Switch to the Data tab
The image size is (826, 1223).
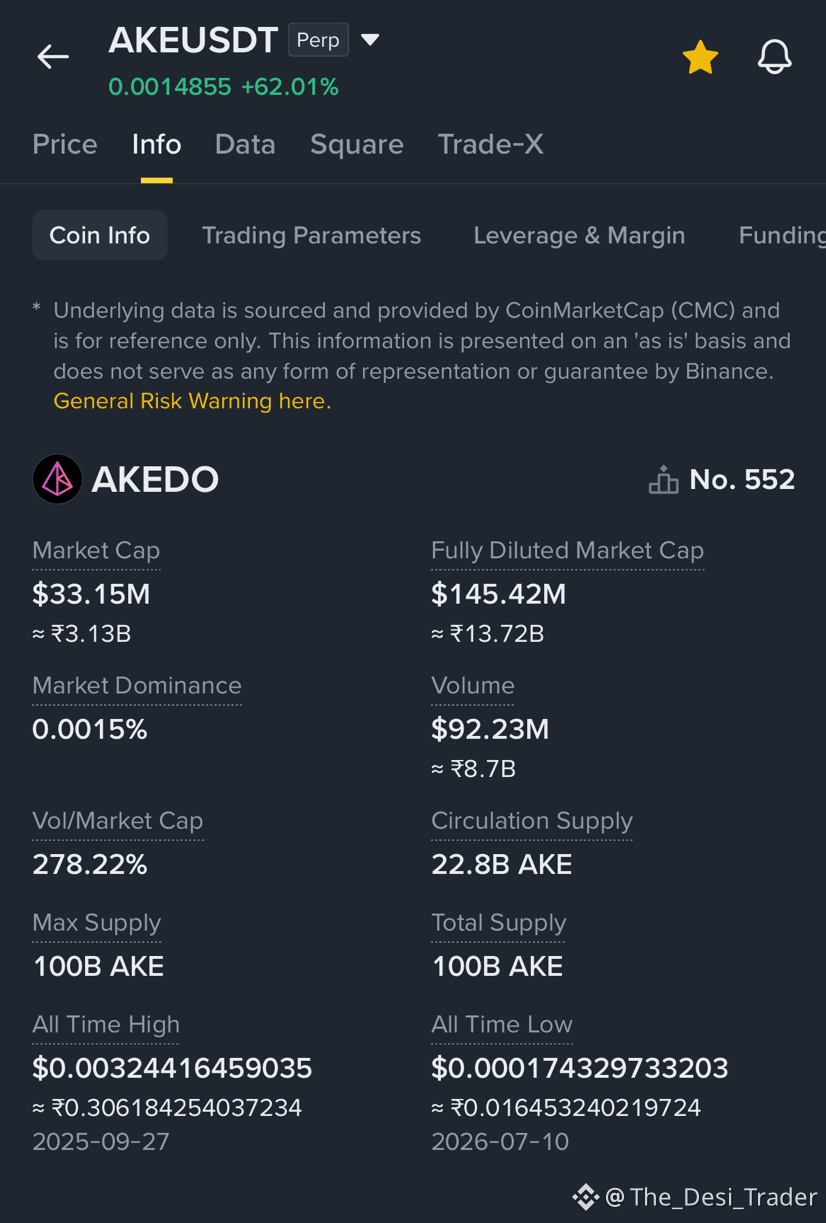245,144
